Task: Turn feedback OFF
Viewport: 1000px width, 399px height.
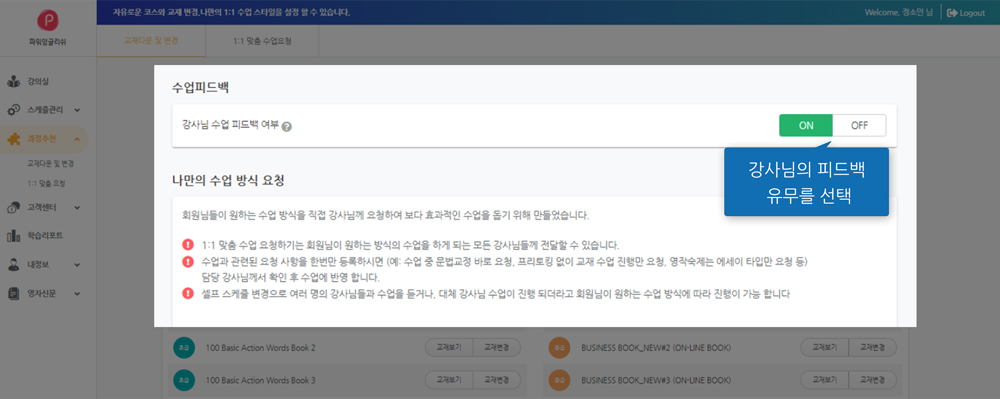Action: [x=859, y=126]
